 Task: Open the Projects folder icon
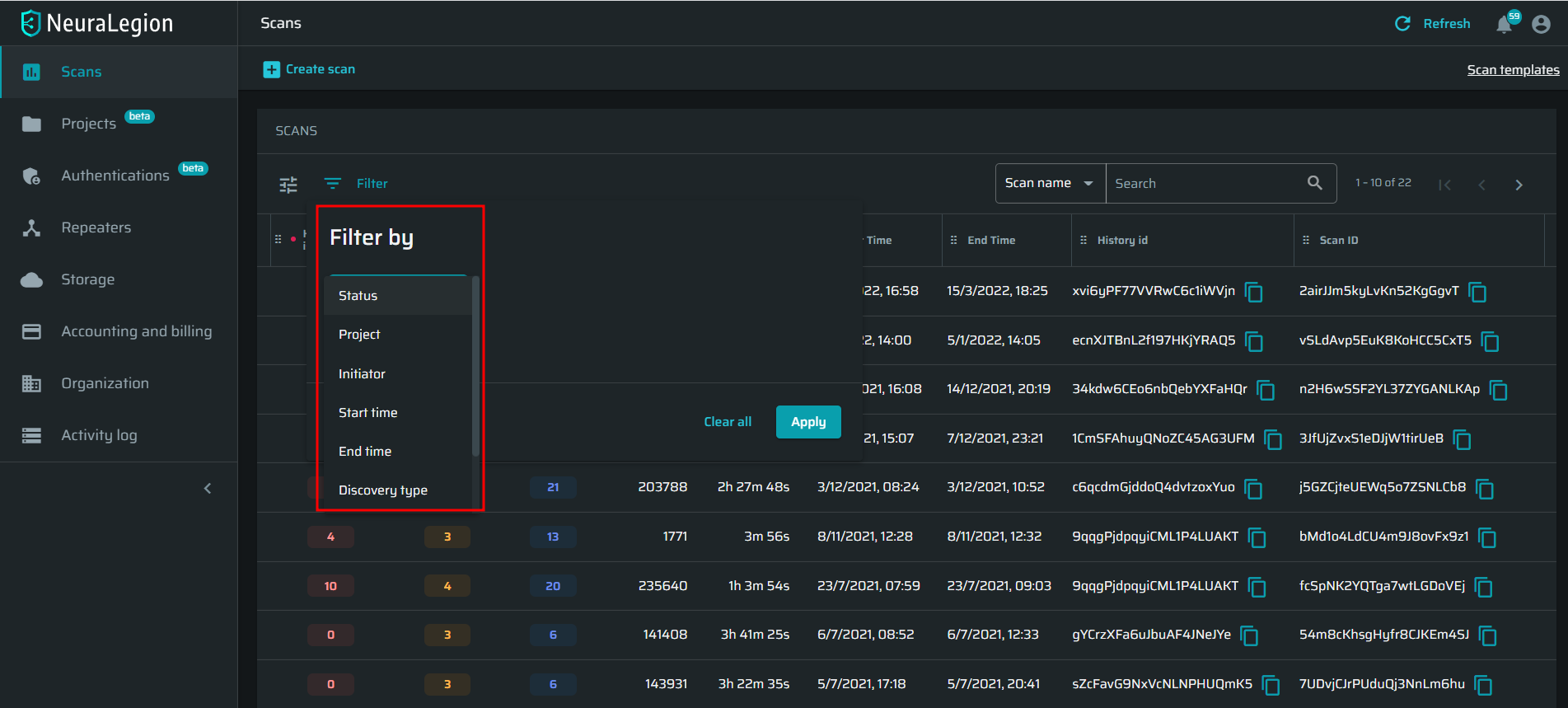(x=31, y=124)
